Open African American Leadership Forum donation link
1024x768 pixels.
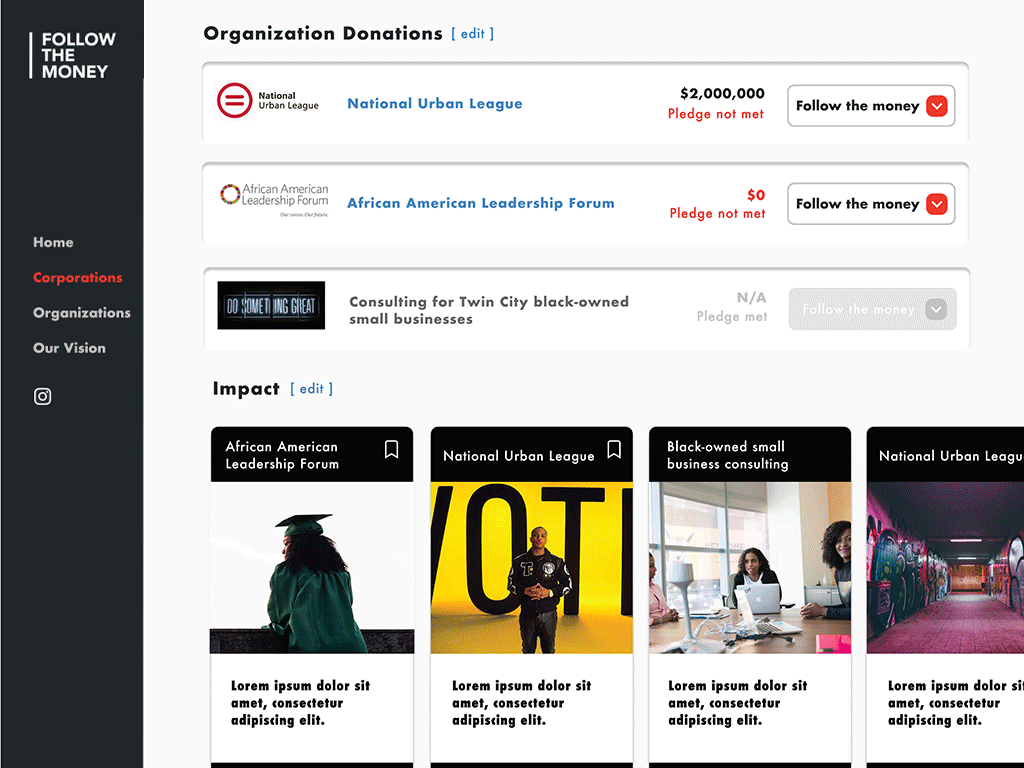click(x=481, y=203)
